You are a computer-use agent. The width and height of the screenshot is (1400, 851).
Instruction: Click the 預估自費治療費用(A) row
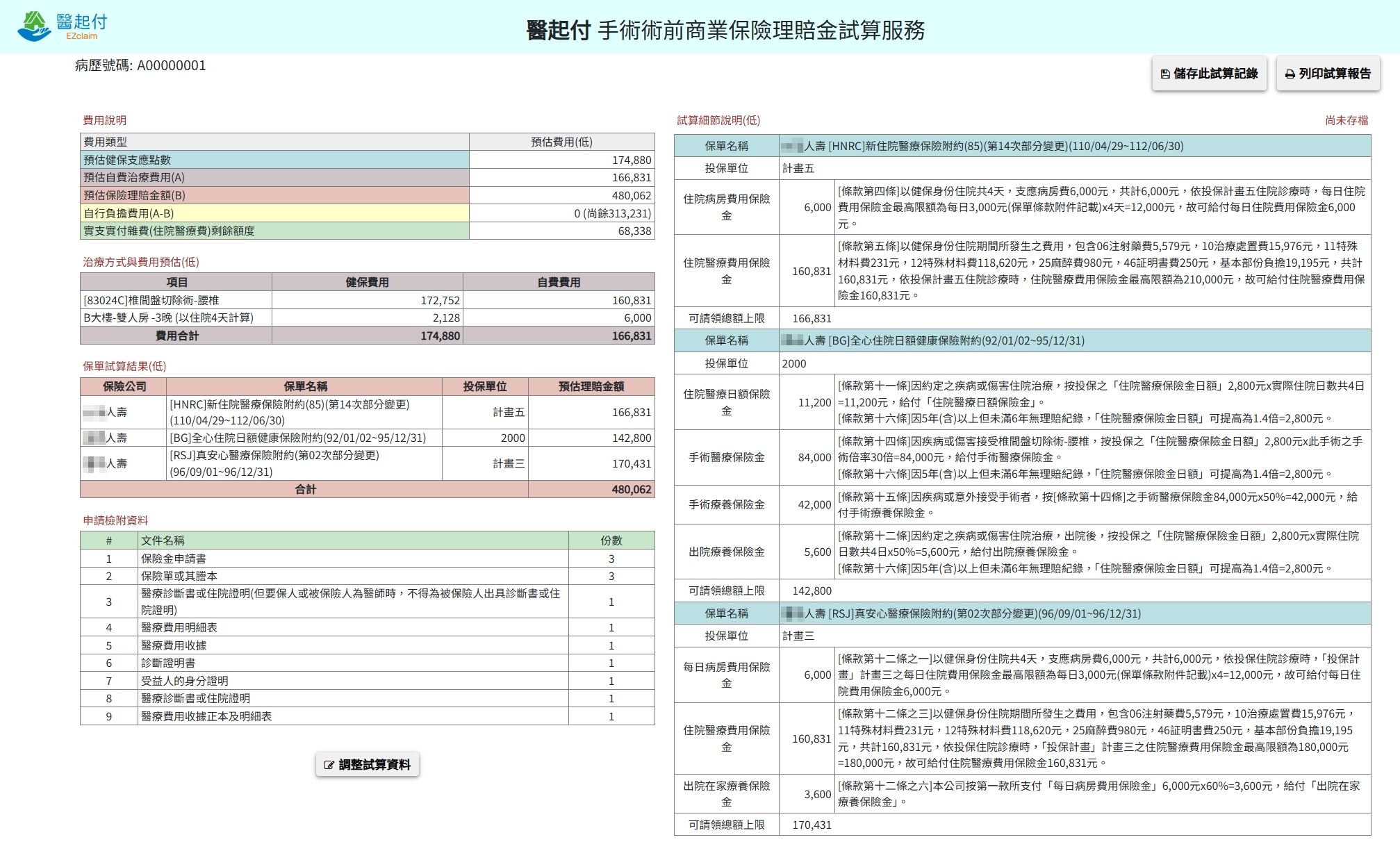[367, 178]
